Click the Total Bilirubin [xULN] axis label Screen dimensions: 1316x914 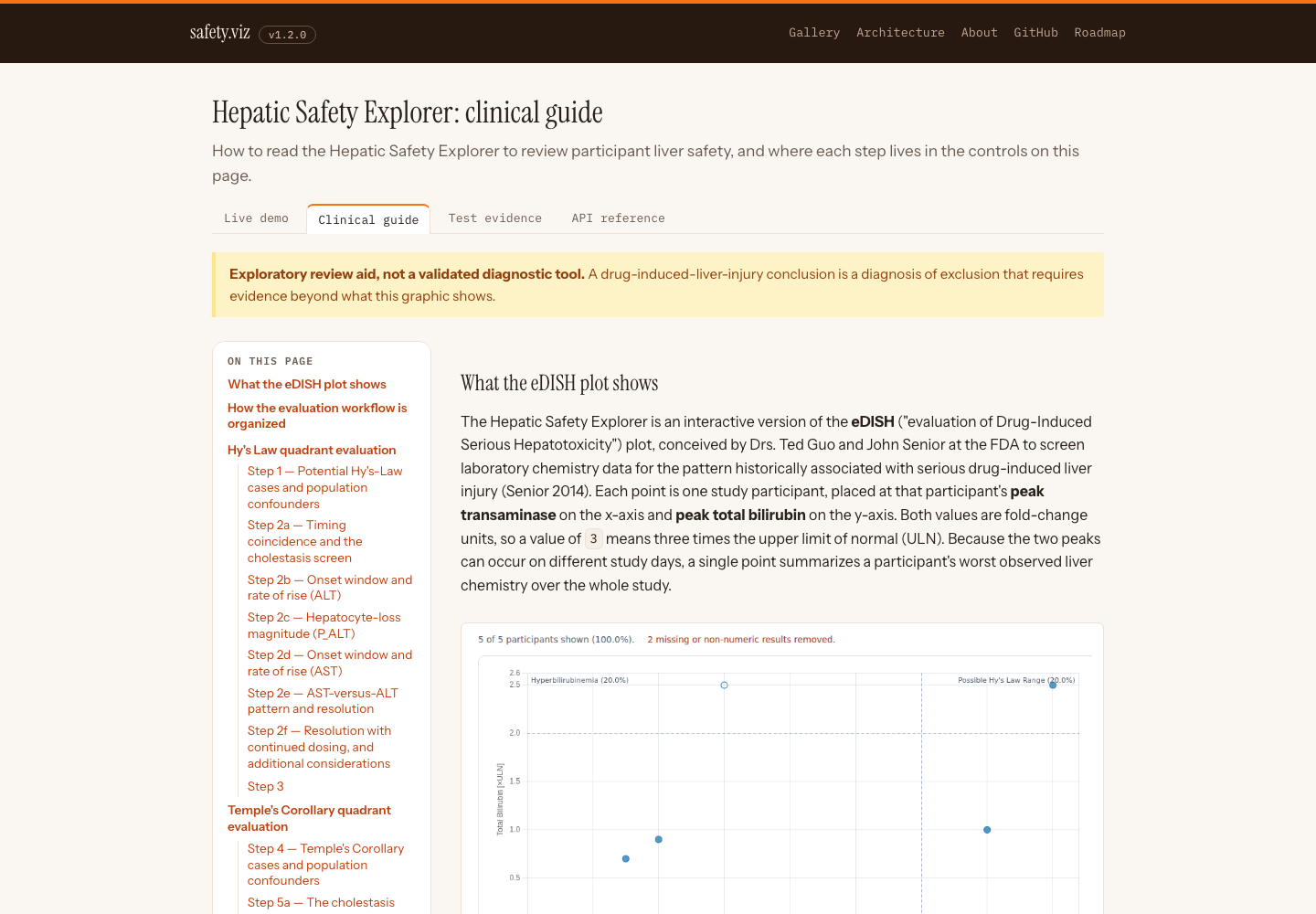[500, 800]
